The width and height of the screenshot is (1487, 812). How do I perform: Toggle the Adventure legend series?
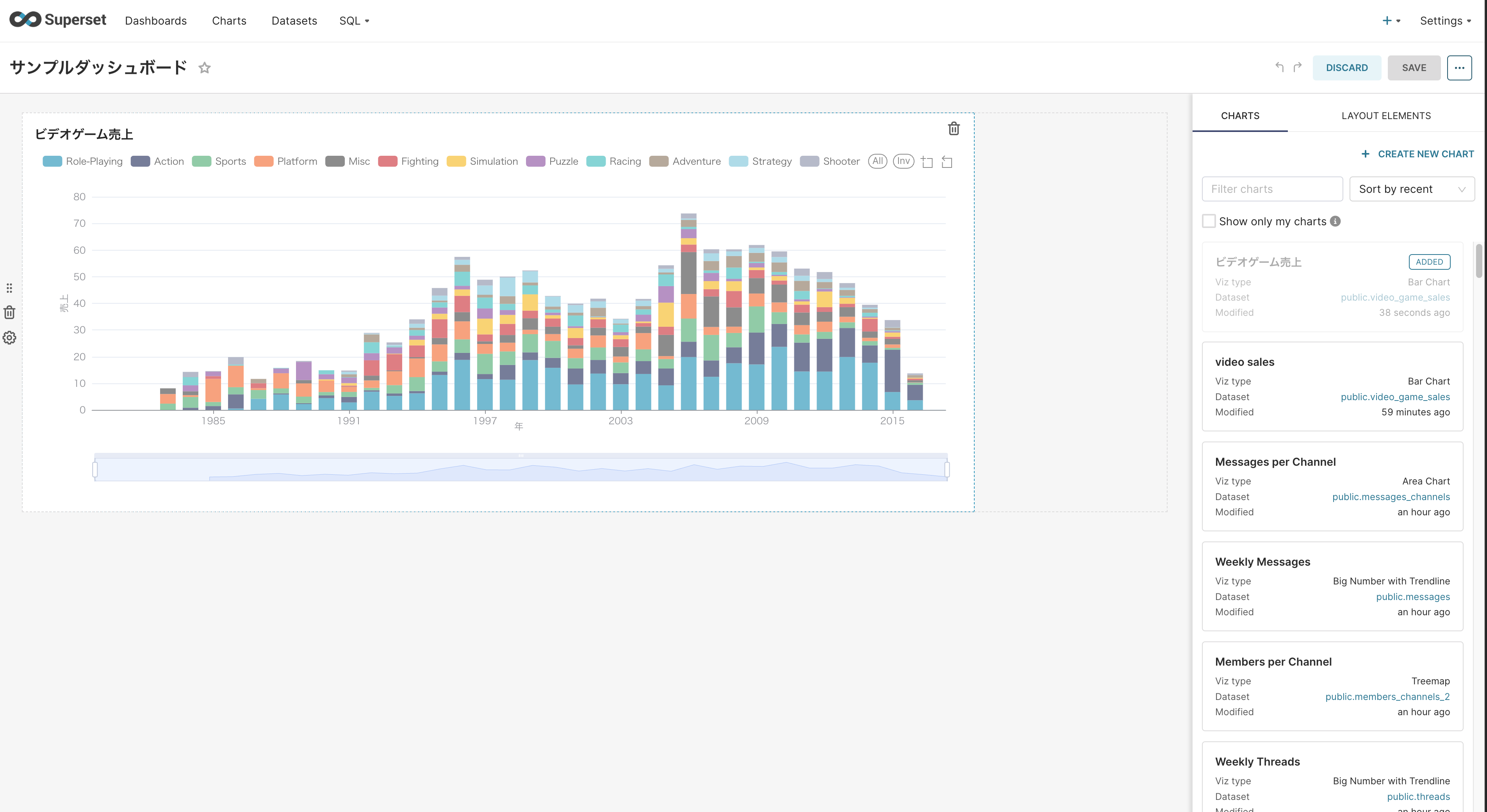(x=685, y=162)
